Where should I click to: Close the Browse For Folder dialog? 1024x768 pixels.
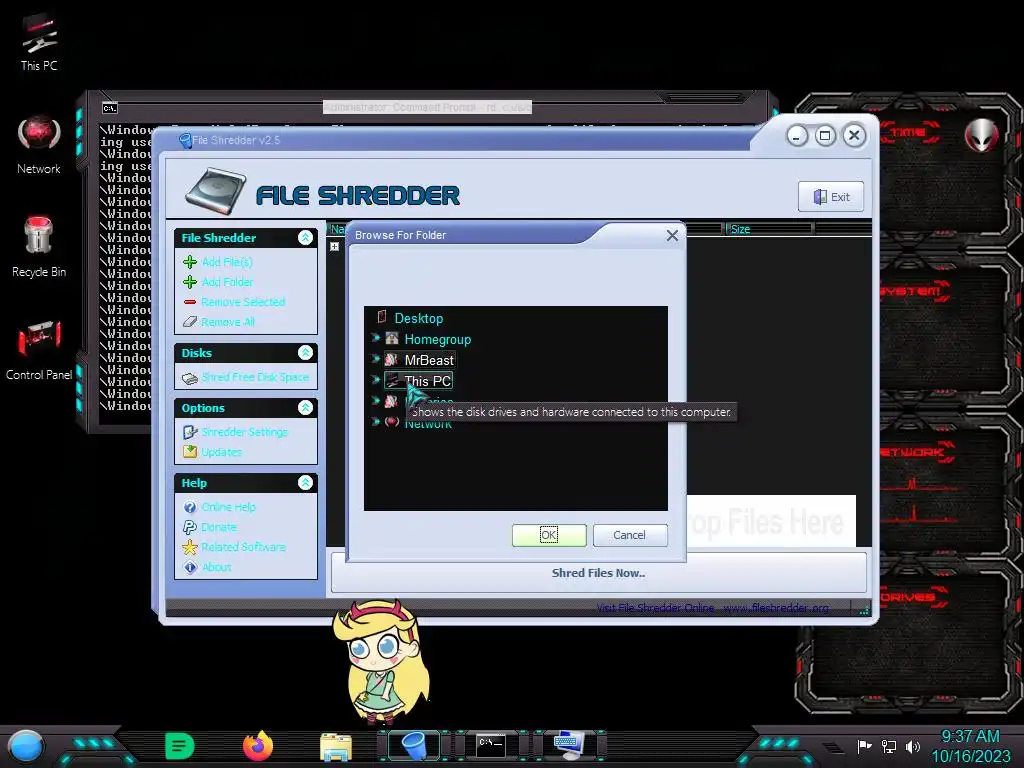tap(672, 236)
